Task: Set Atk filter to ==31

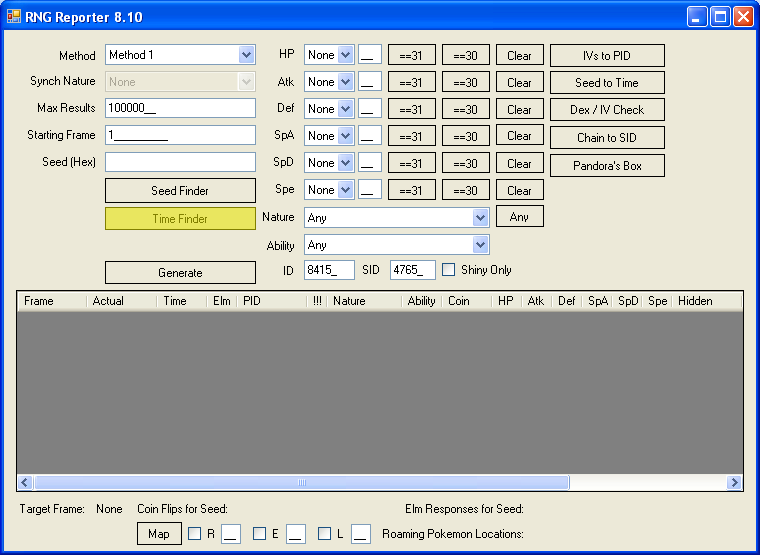Action: (x=411, y=83)
